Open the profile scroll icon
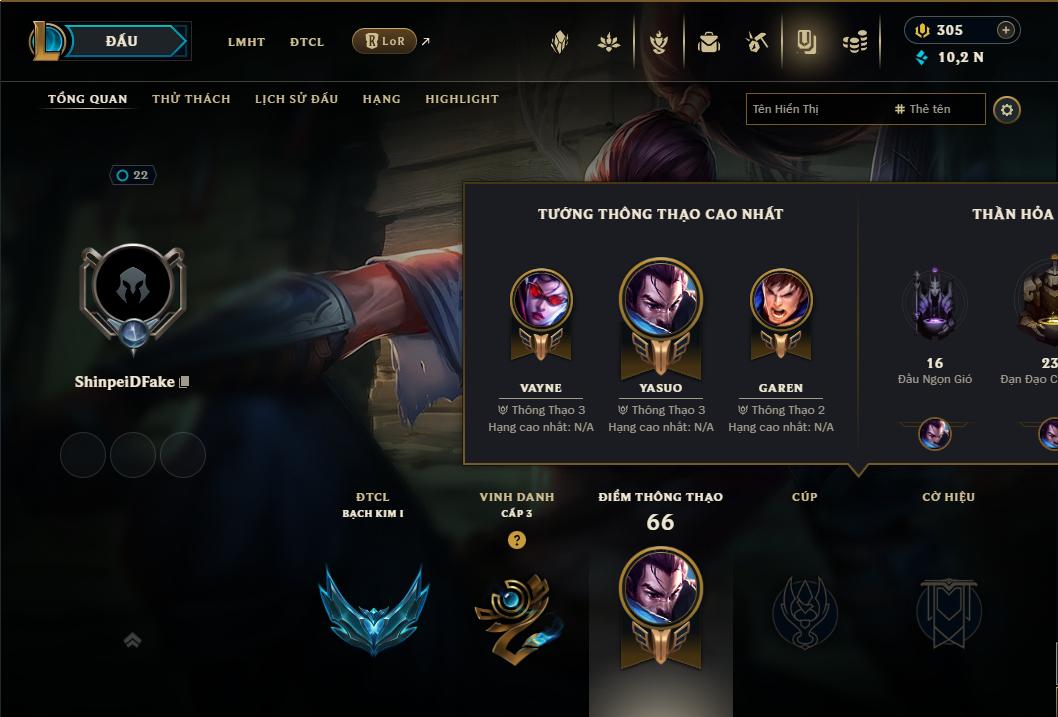This screenshot has height=717, width=1058. coord(806,42)
